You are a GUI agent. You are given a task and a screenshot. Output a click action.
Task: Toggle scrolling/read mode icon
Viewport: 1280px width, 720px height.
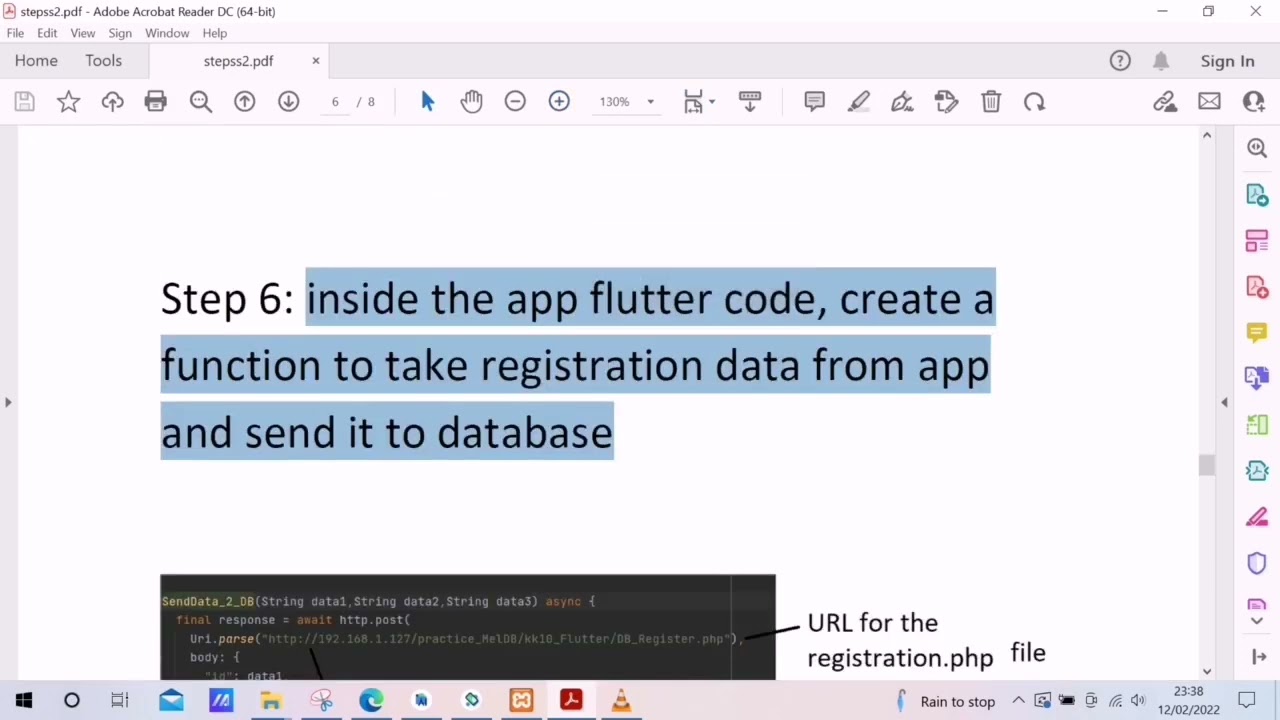[x=750, y=101]
